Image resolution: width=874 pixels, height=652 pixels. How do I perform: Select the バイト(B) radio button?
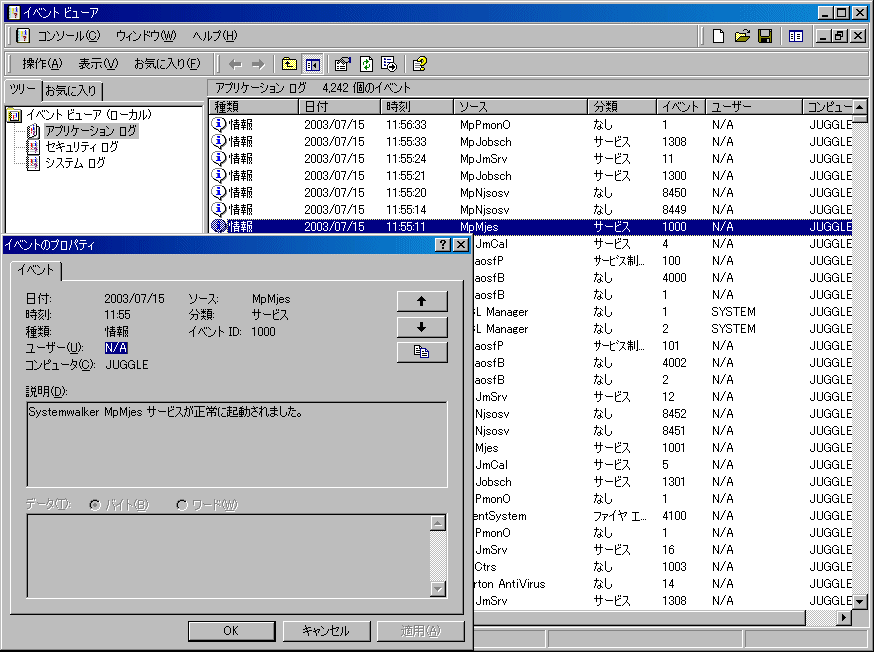(x=96, y=505)
